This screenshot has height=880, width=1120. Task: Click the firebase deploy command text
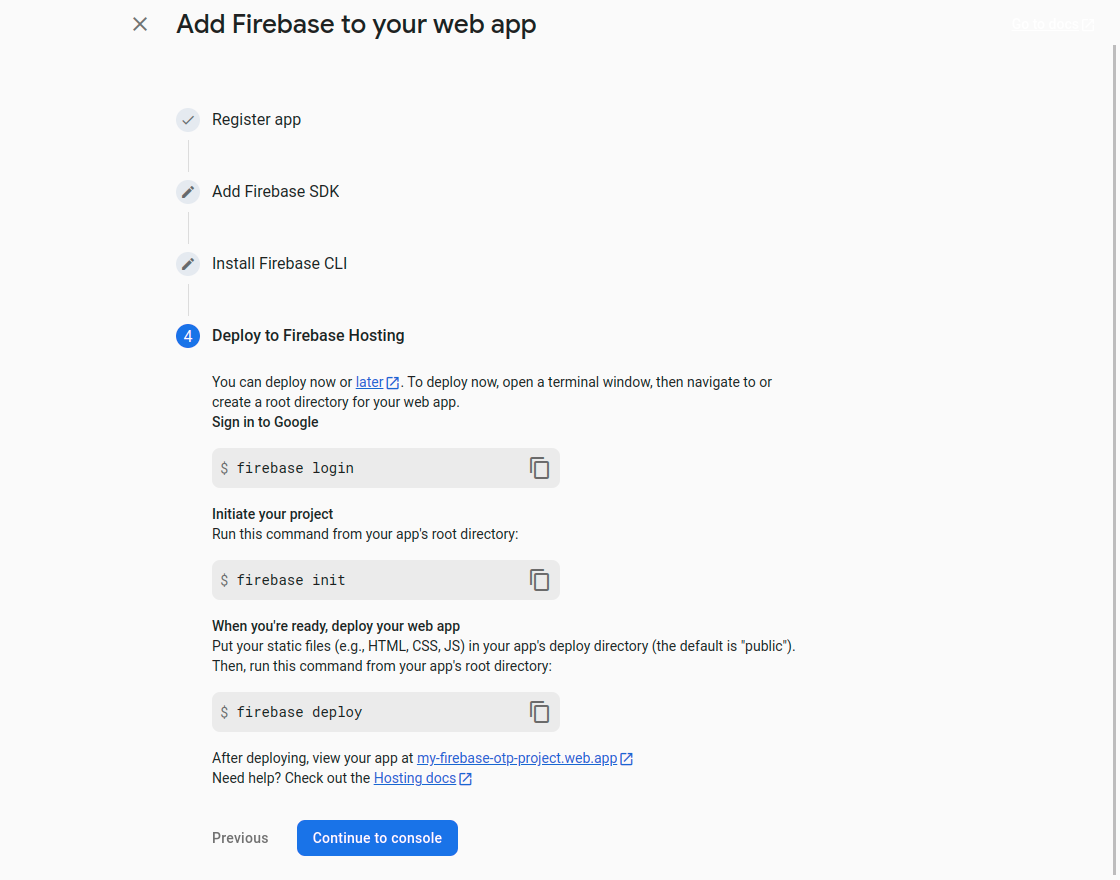(x=299, y=712)
